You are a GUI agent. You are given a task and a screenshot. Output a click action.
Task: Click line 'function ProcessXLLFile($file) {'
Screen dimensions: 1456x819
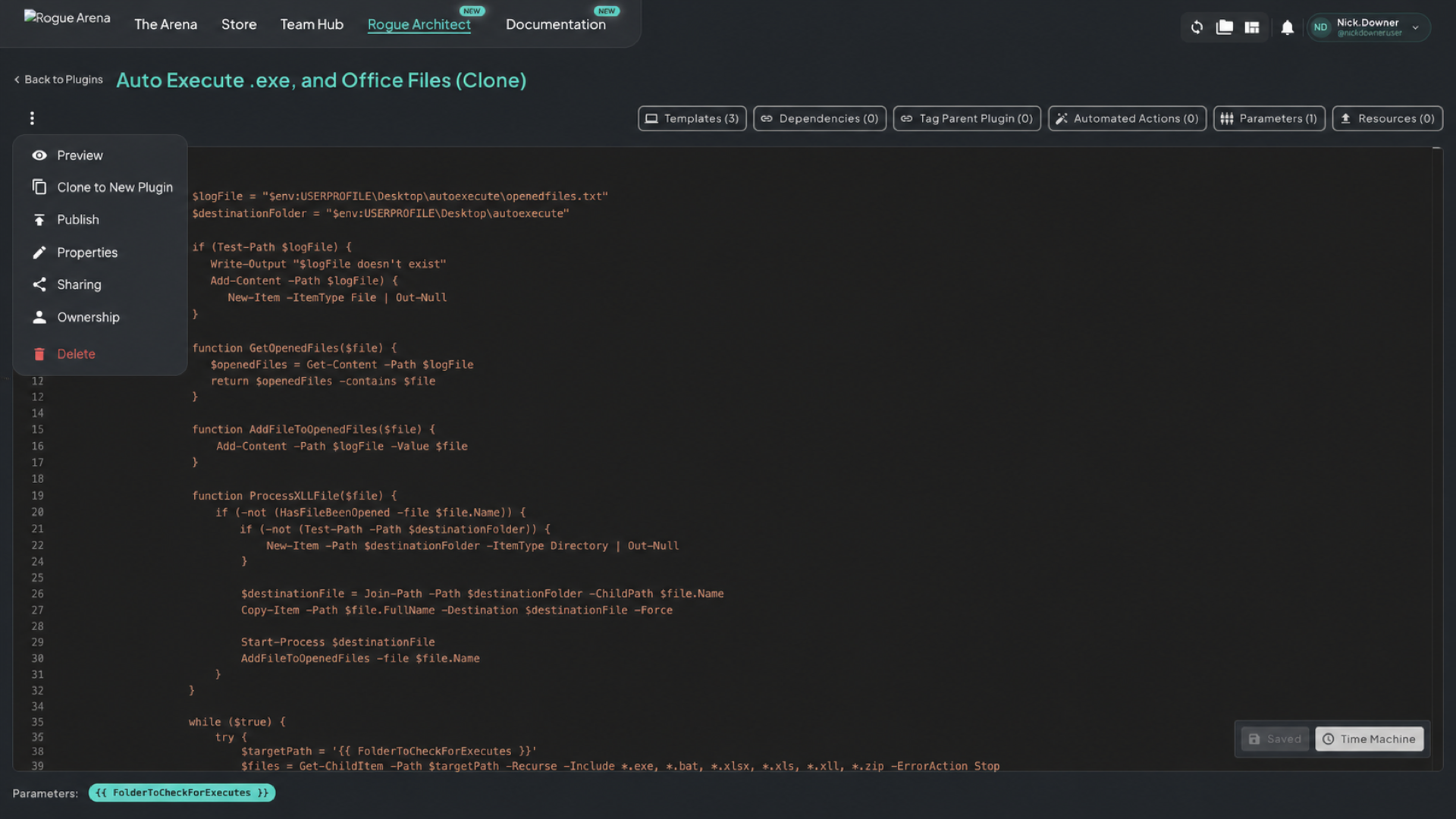[x=294, y=496]
